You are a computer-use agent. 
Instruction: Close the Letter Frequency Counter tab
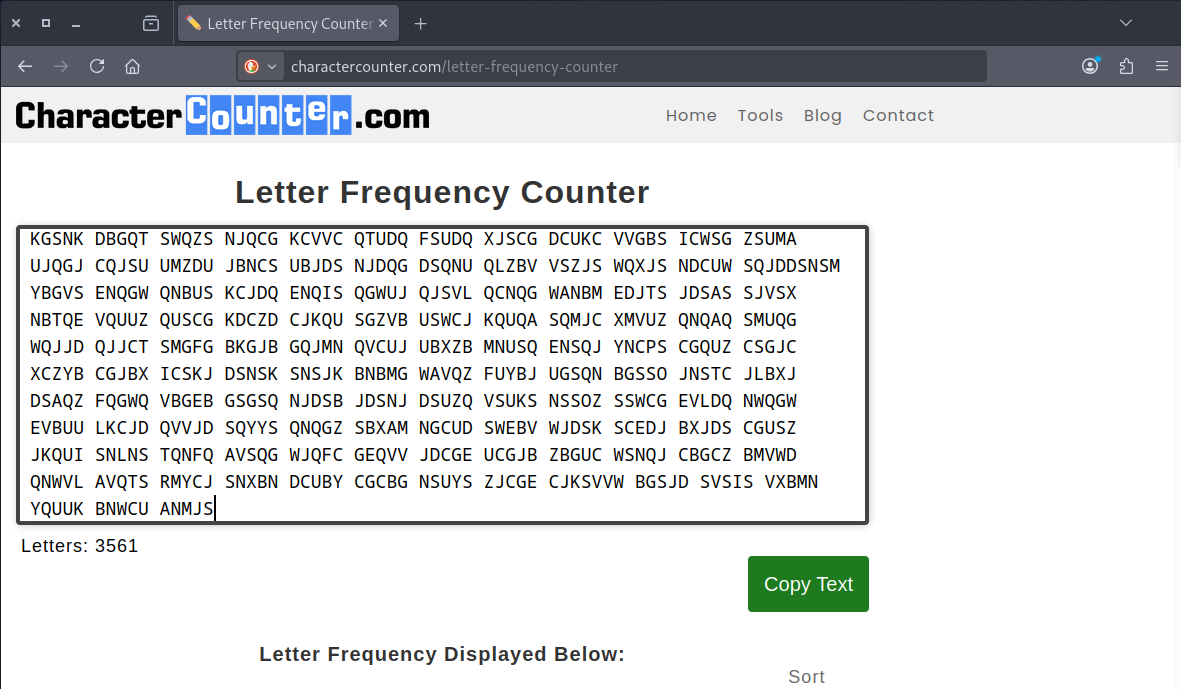[383, 23]
